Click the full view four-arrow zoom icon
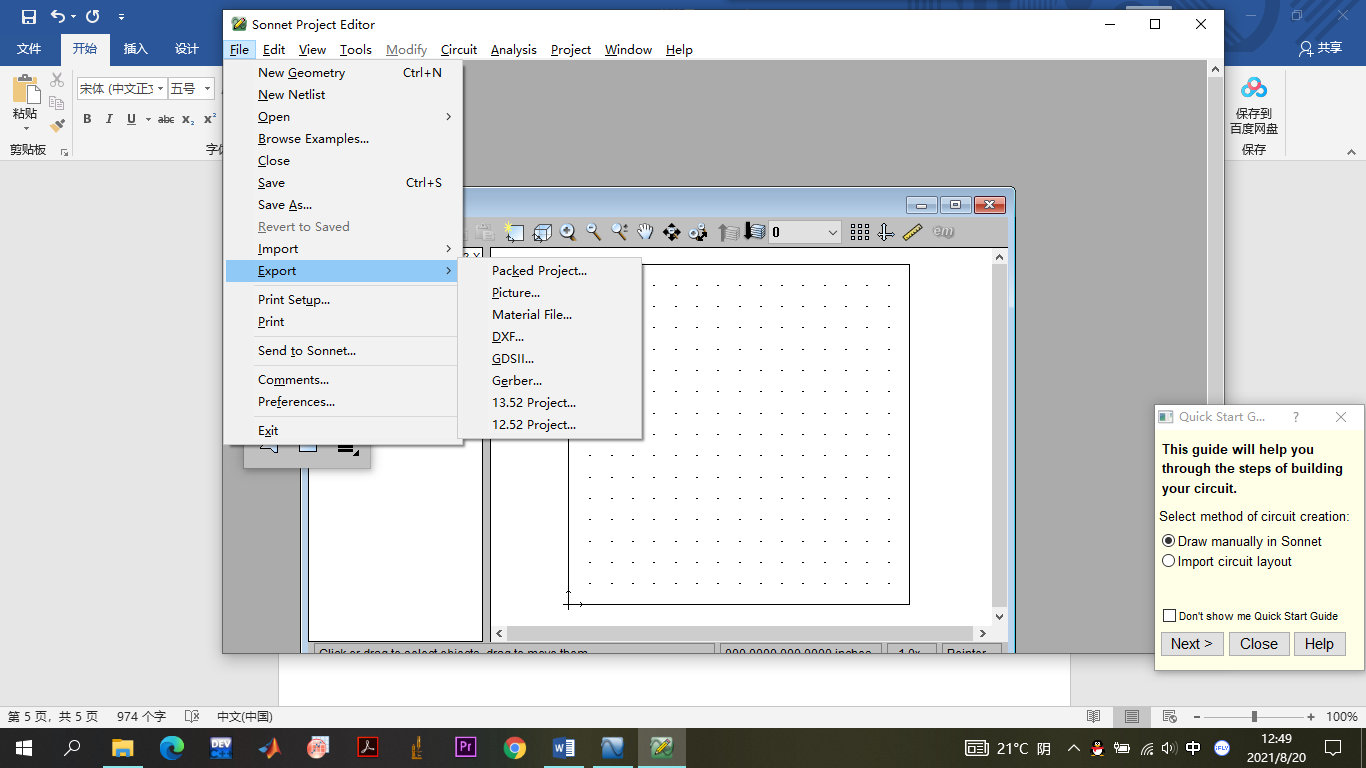Screen dimensions: 1366x768 pyautogui.click(x=672, y=232)
